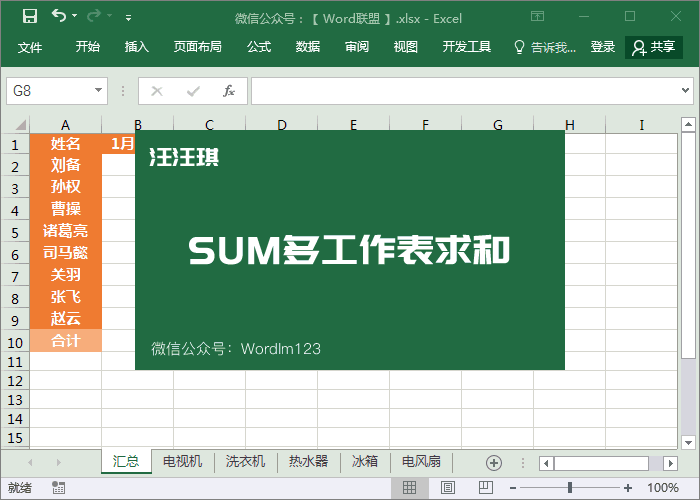Open the 页面布局 ribbon tab
Viewport: 700px width, 500px height.
pyautogui.click(x=198, y=47)
